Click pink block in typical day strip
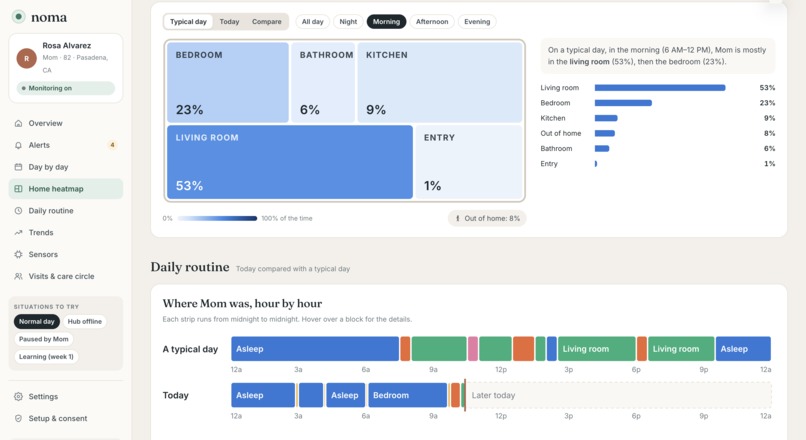The height and width of the screenshot is (440, 806). click(x=473, y=349)
